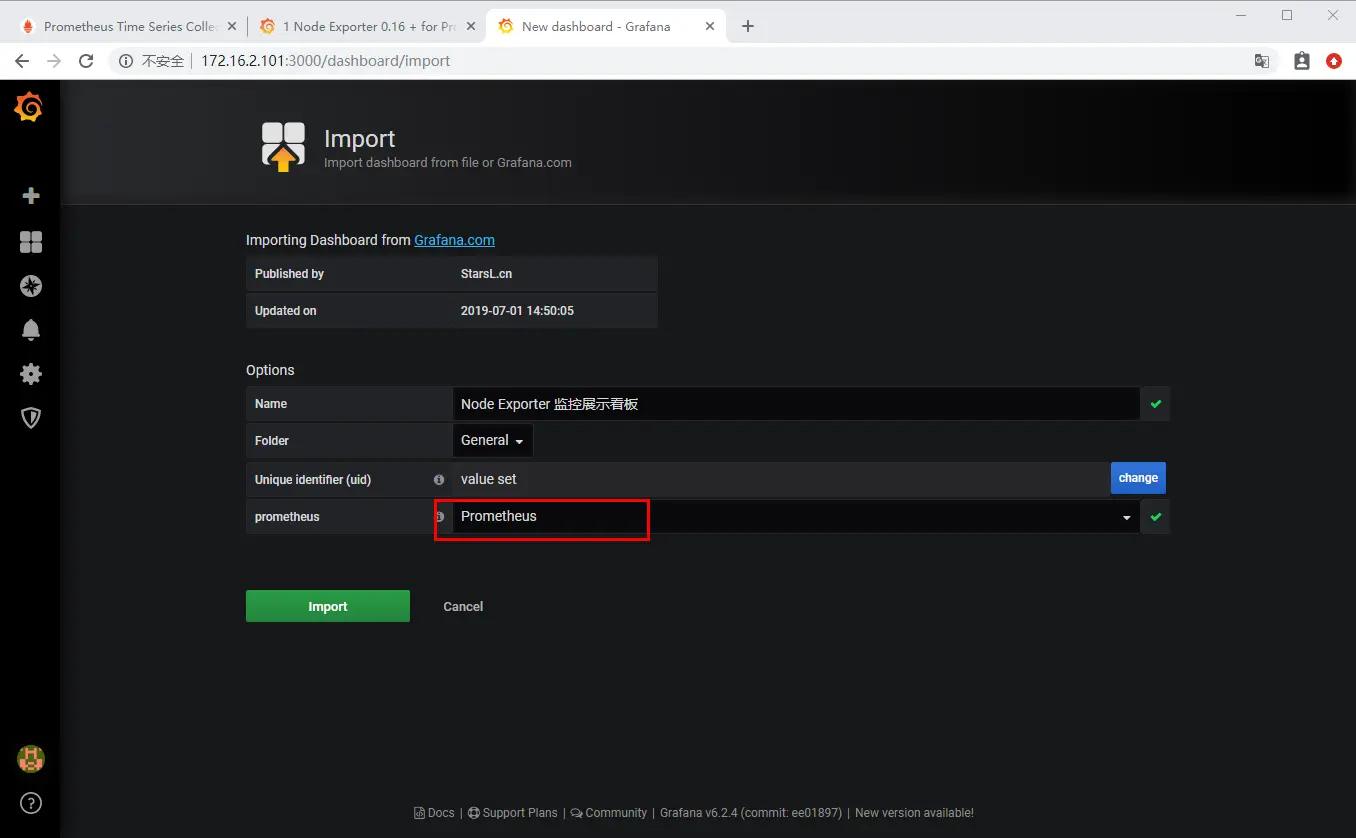This screenshot has height=838, width=1356.
Task: Switch to the 1 Node Exporter 0.16 tab
Action: click(x=365, y=27)
